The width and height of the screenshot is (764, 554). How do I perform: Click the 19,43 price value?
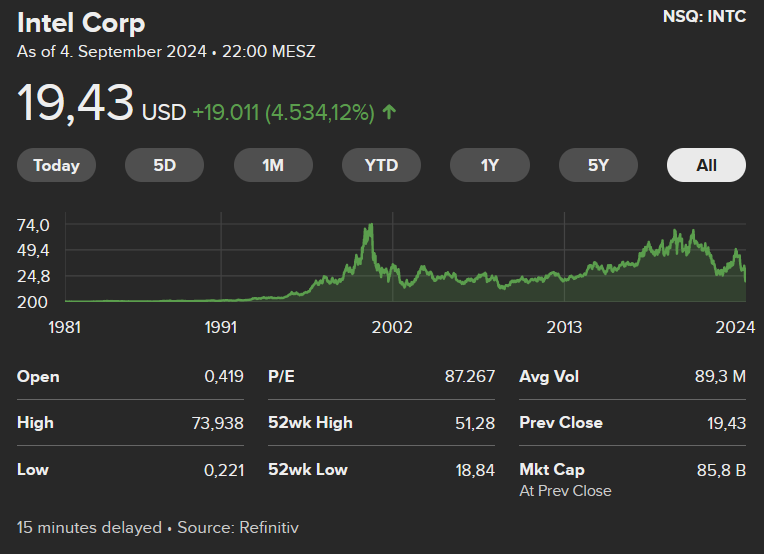75,103
